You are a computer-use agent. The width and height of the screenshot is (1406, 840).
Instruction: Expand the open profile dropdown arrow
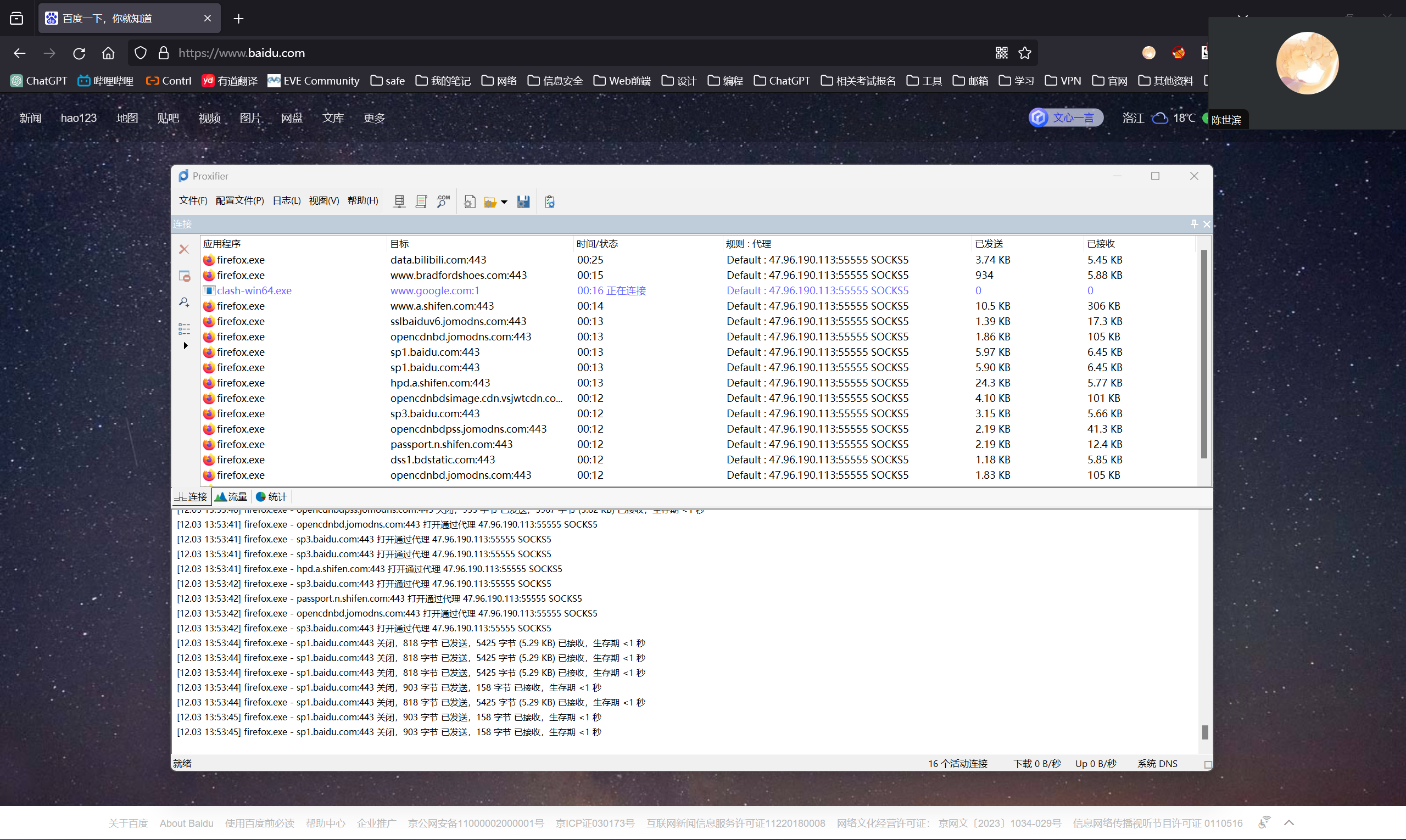coord(504,202)
